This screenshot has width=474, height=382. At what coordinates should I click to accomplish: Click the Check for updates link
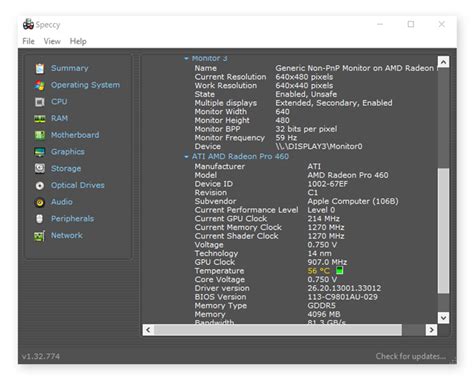pyautogui.click(x=410, y=356)
